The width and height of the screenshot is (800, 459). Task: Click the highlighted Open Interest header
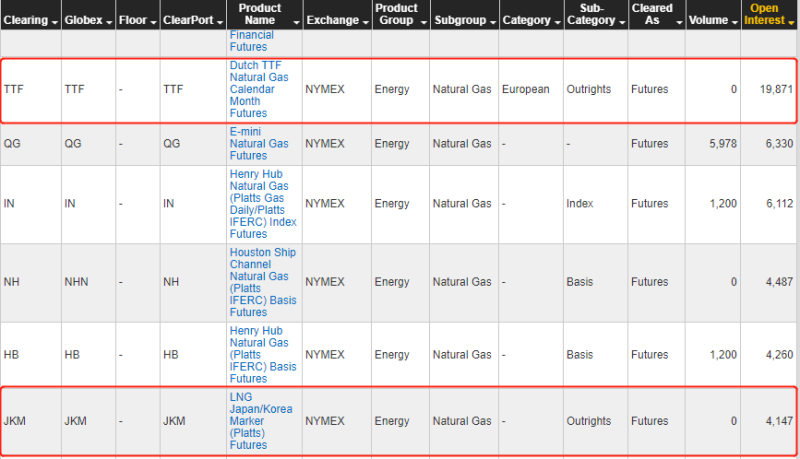point(769,14)
